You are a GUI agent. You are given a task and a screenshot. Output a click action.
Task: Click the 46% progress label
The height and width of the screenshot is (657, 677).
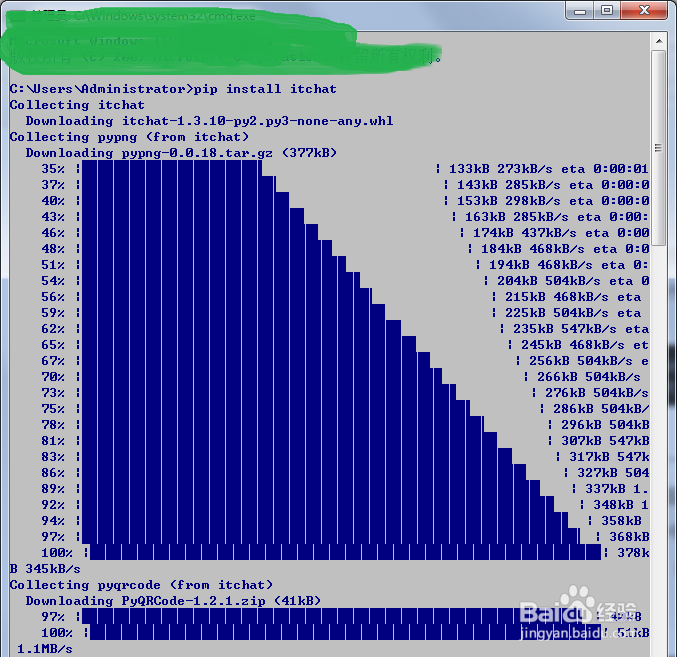pyautogui.click(x=53, y=233)
